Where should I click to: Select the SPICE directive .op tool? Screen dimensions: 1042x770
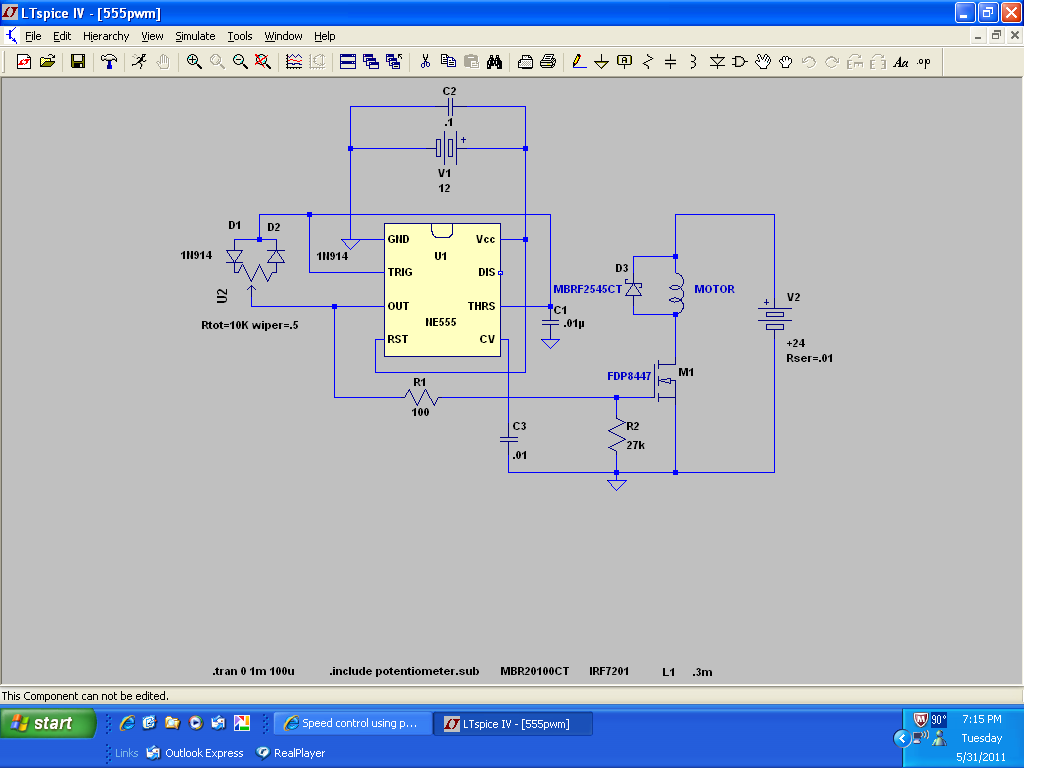[x=924, y=62]
